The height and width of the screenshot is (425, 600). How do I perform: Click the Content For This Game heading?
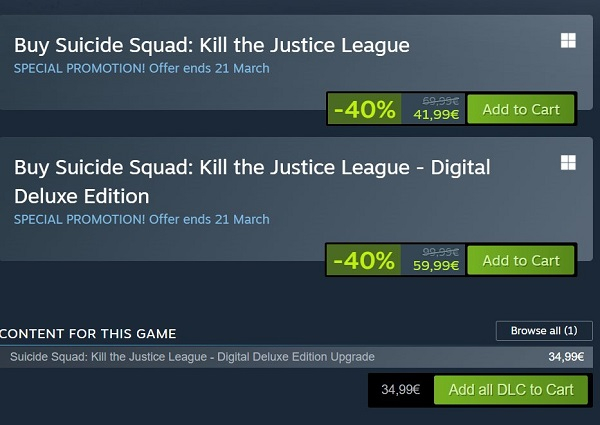[x=88, y=334]
